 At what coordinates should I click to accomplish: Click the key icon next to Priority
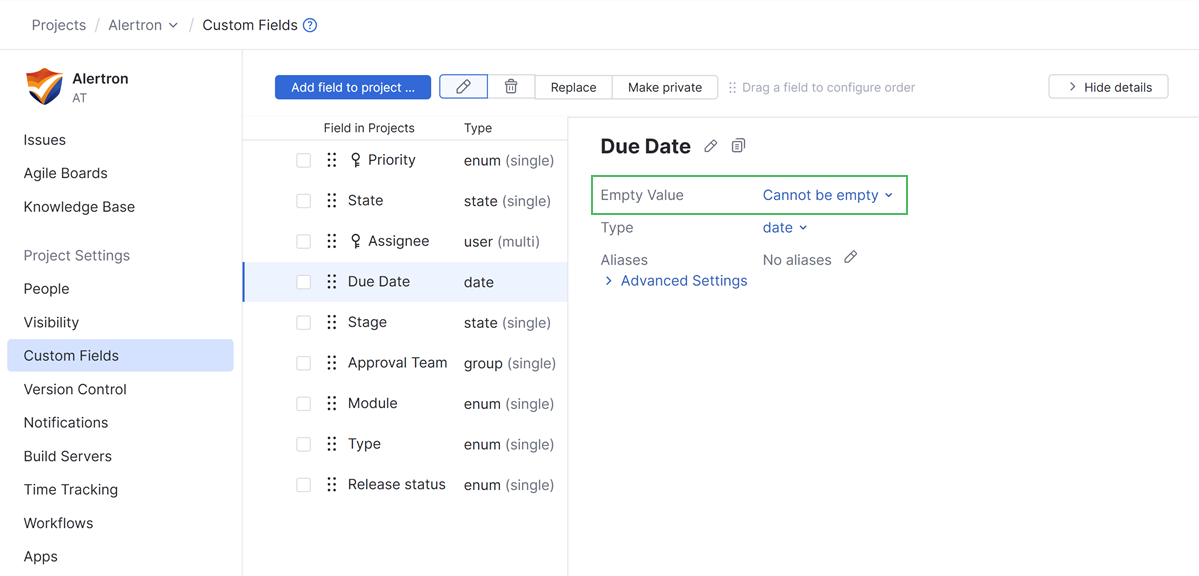pyautogui.click(x=357, y=159)
